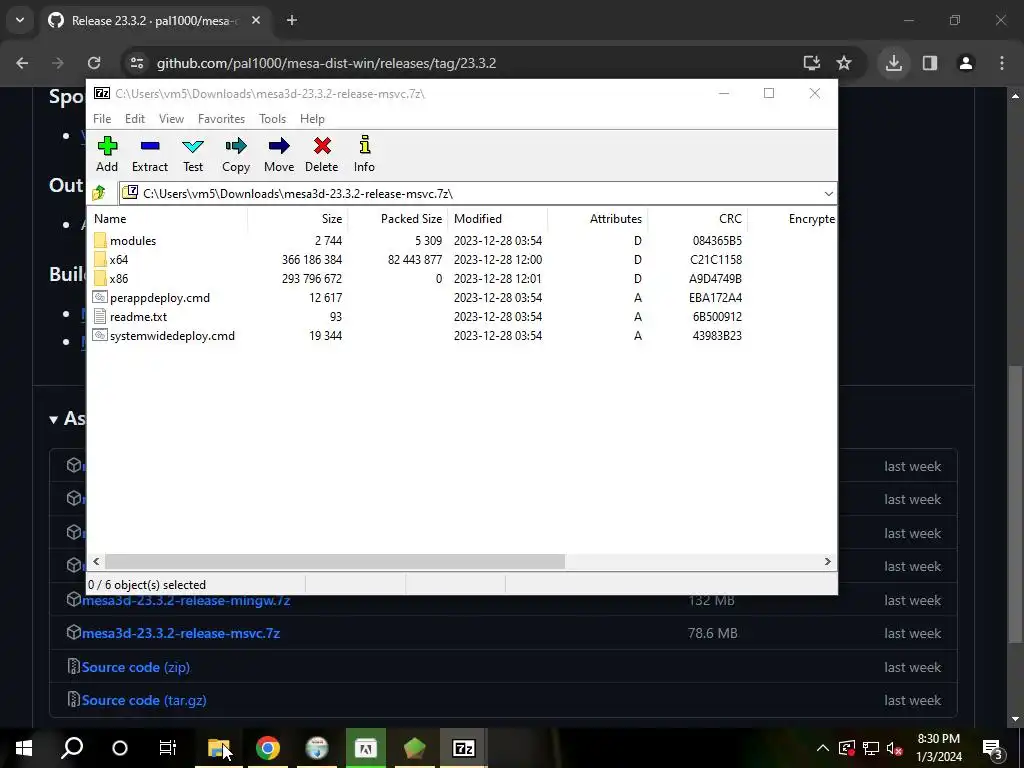Open Windows search from taskbar

(72, 748)
